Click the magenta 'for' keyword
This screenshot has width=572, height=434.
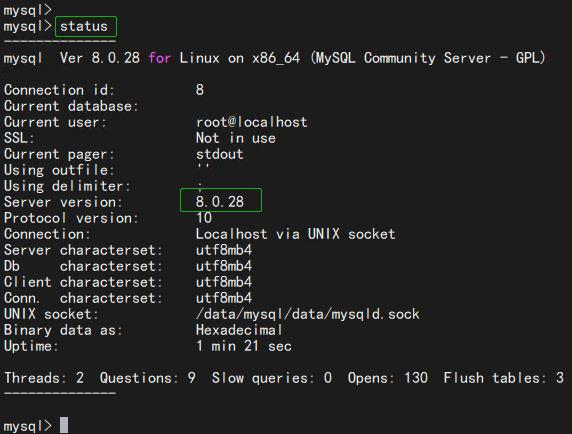pyautogui.click(x=159, y=58)
